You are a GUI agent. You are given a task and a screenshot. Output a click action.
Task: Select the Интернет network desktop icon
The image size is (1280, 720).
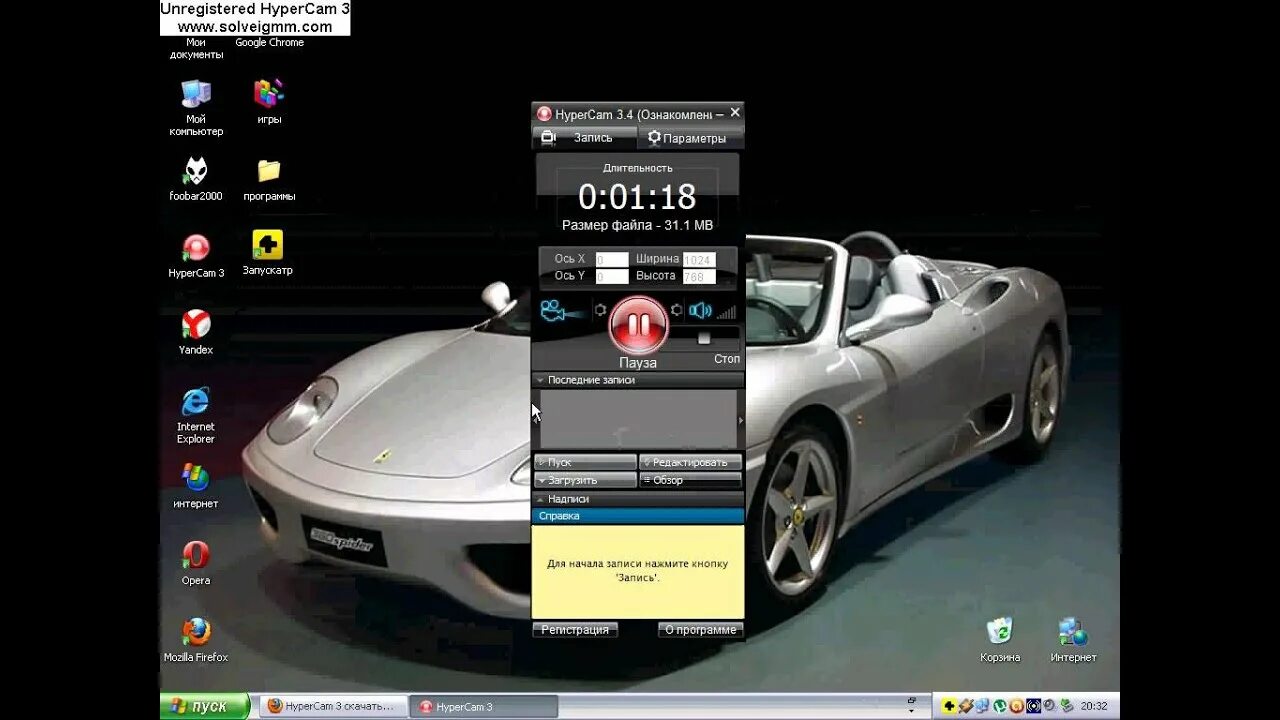pos(1073,640)
